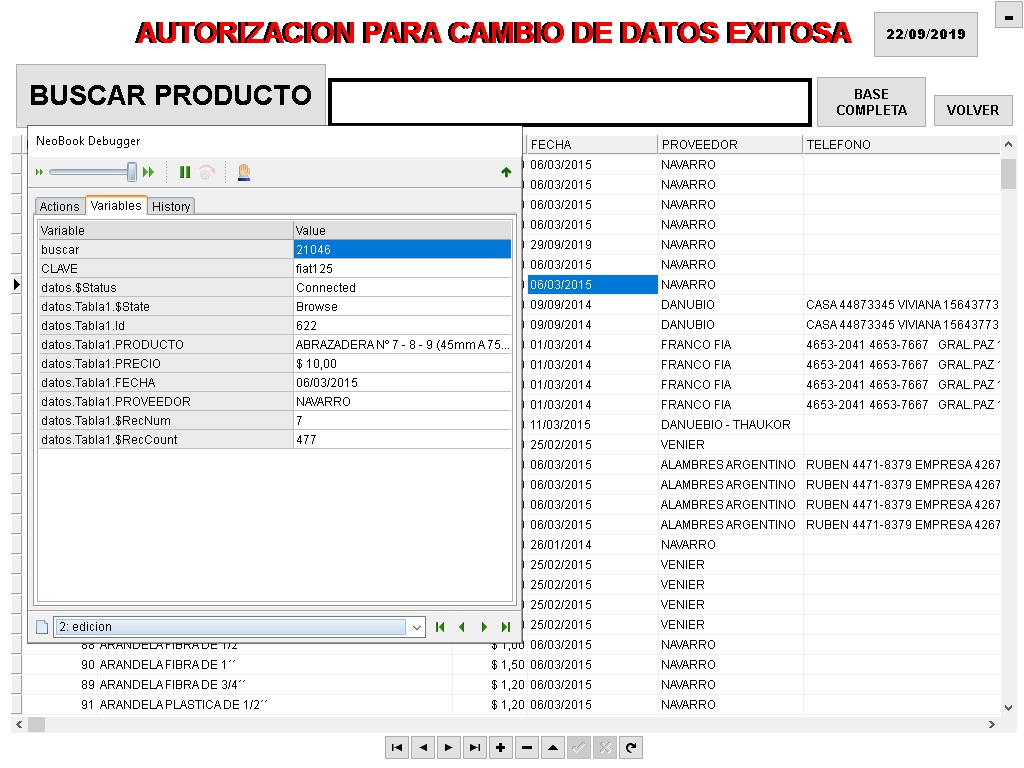1024x768 pixels.
Task: Pause execution in the NeoBook Debugger
Action: tap(185, 172)
